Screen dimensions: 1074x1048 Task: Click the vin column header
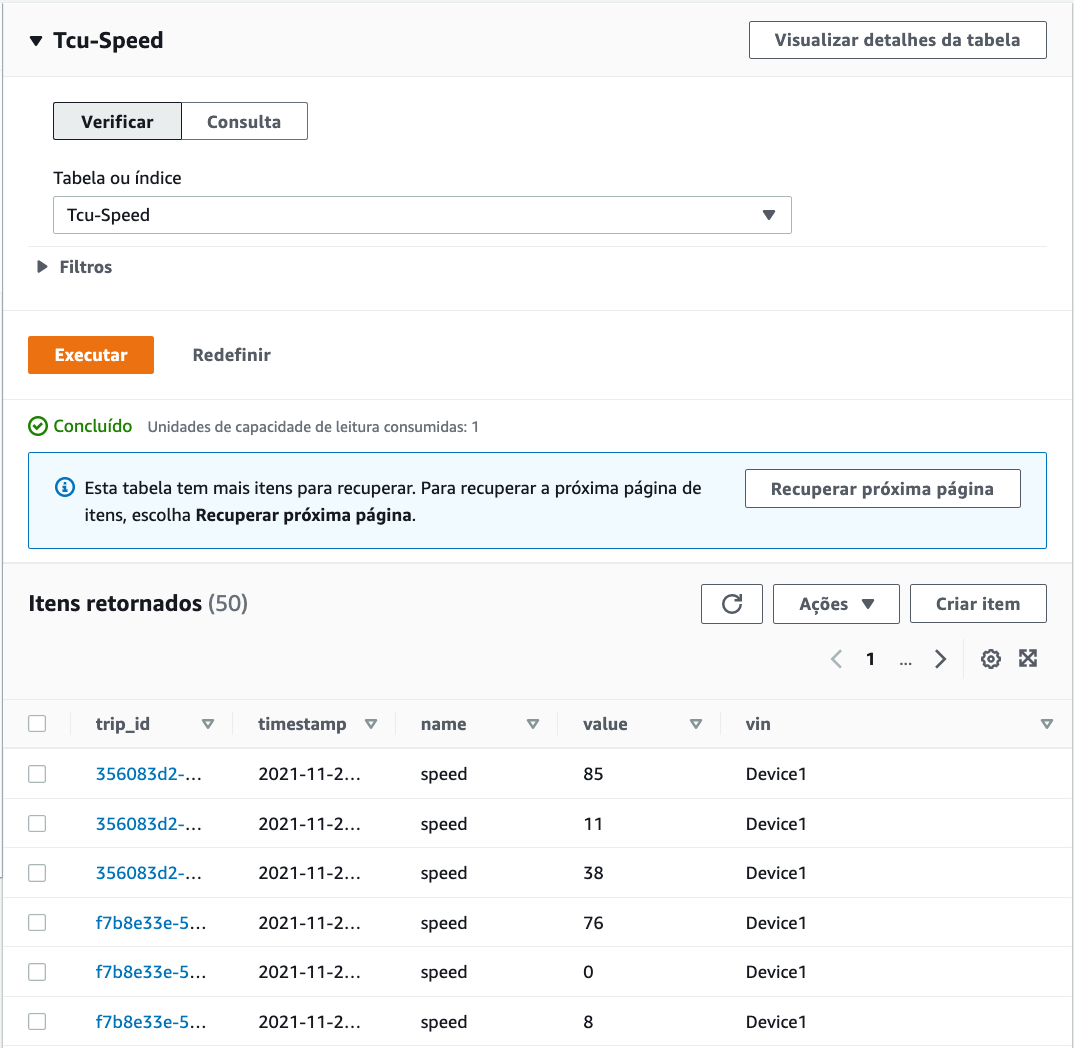click(758, 724)
